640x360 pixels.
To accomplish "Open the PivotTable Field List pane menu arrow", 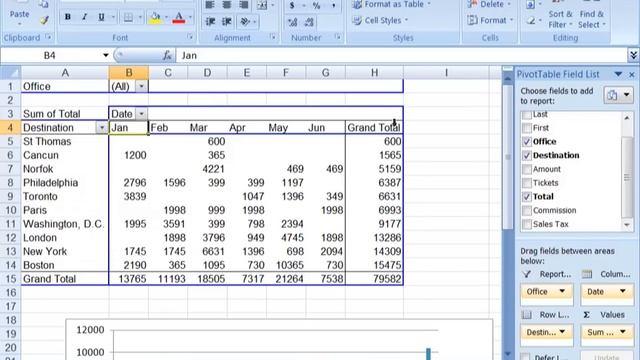I will [618, 74].
